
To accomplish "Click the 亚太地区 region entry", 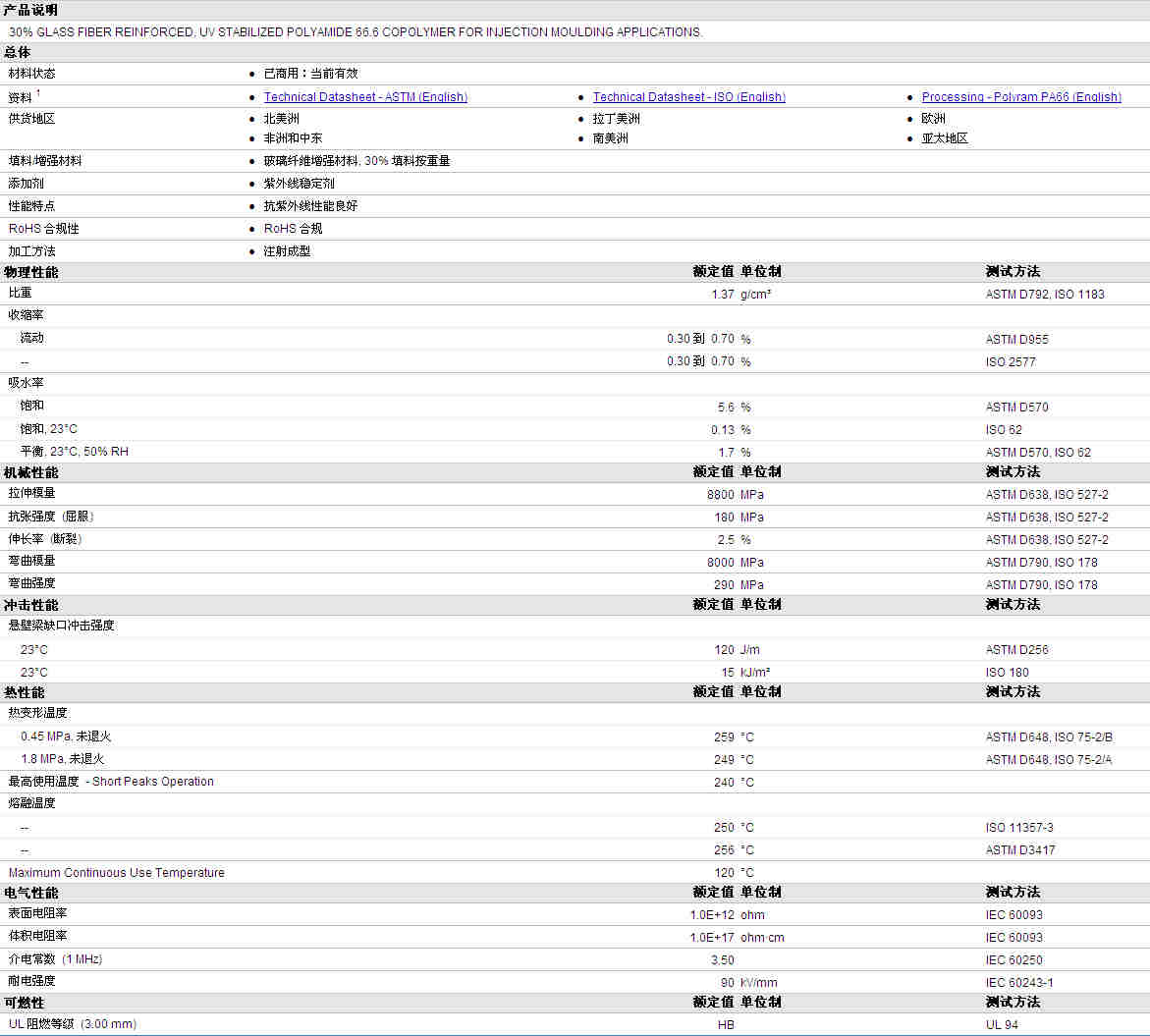I will (x=944, y=138).
